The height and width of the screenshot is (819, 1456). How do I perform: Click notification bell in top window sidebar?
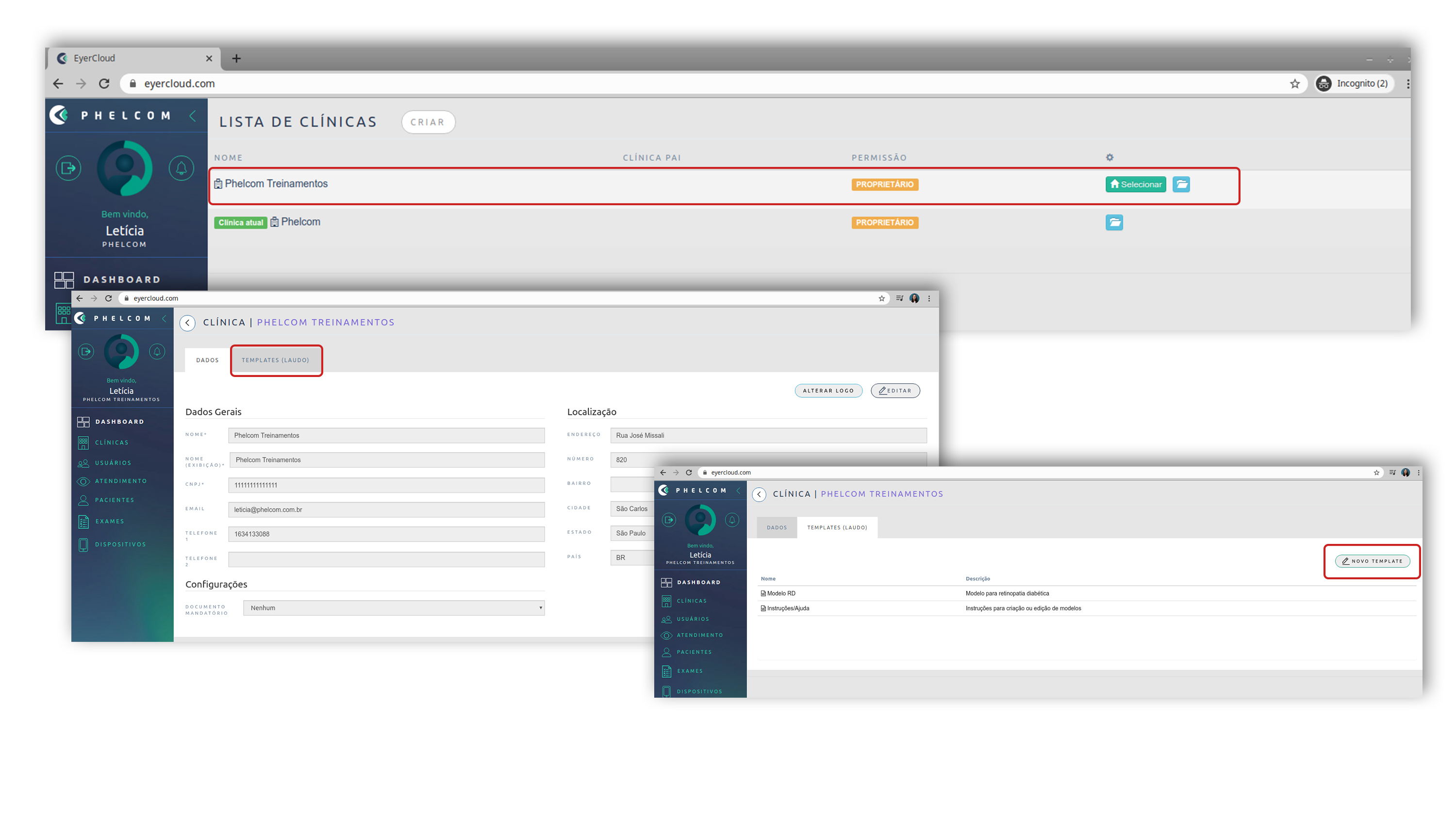182,168
